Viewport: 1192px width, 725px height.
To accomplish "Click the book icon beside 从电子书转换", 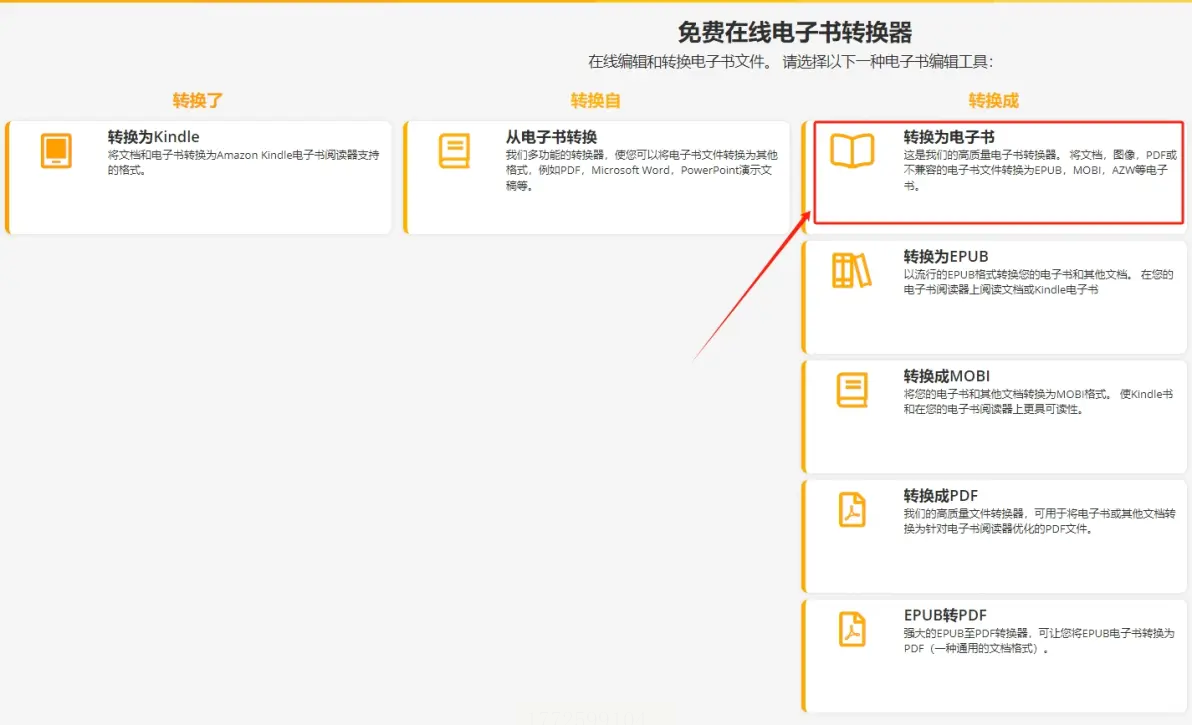I will (x=455, y=150).
